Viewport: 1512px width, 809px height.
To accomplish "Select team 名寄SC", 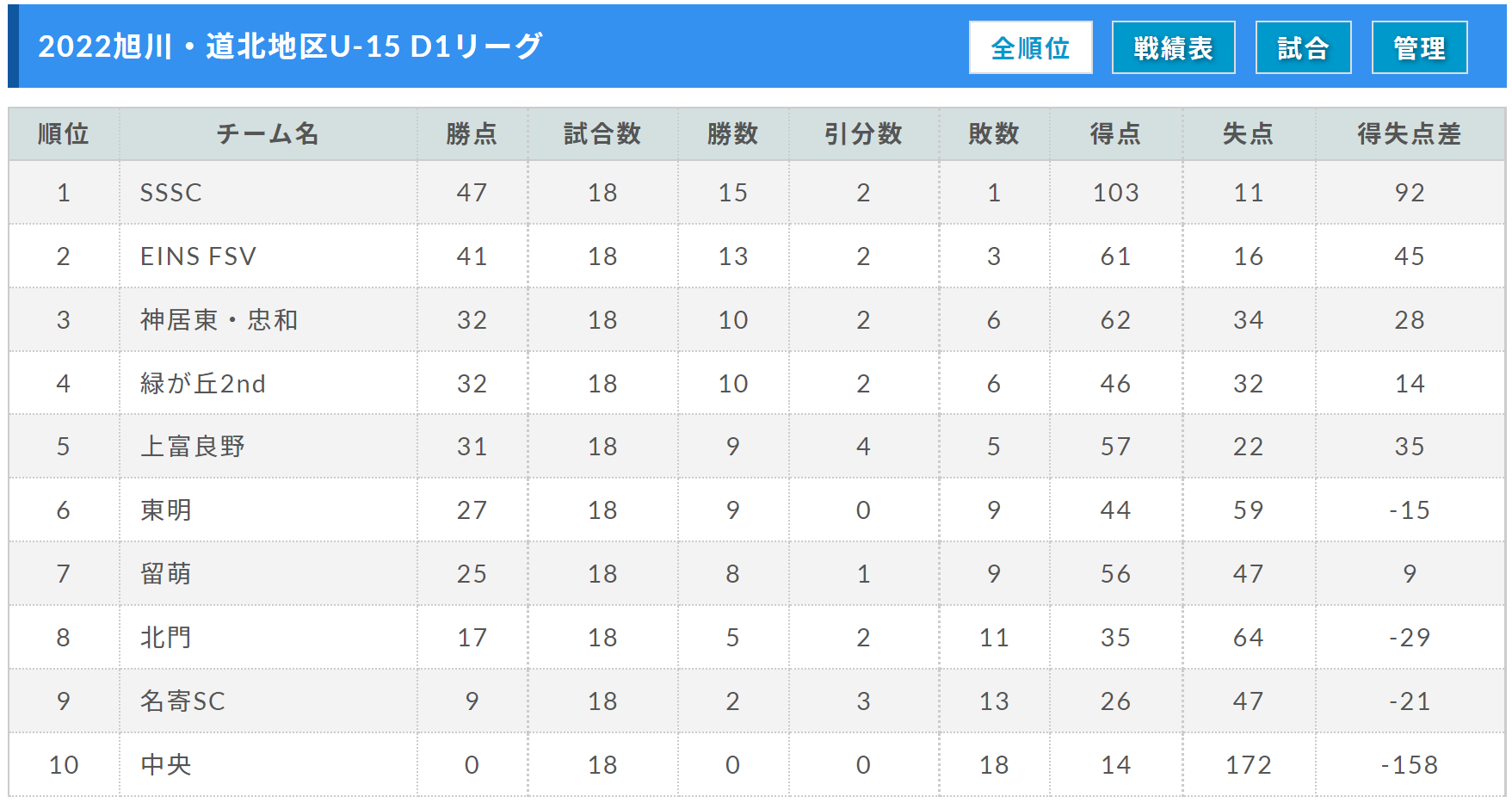I will click(182, 701).
